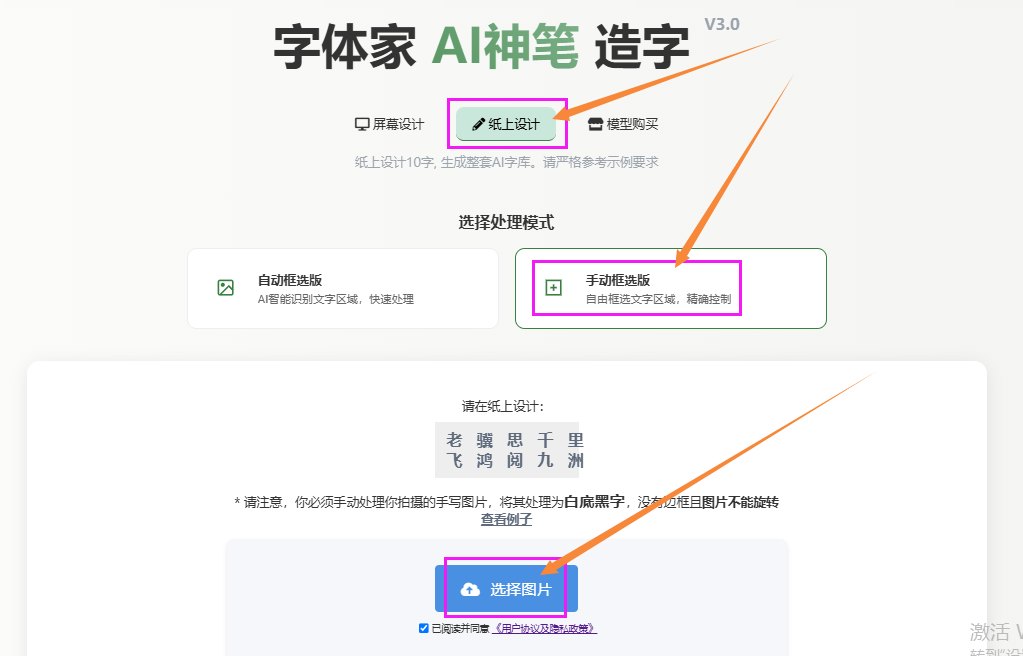Click the monitor icon beside 屏幕设计
Image resolution: width=1023 pixels, height=656 pixels.
361,124
